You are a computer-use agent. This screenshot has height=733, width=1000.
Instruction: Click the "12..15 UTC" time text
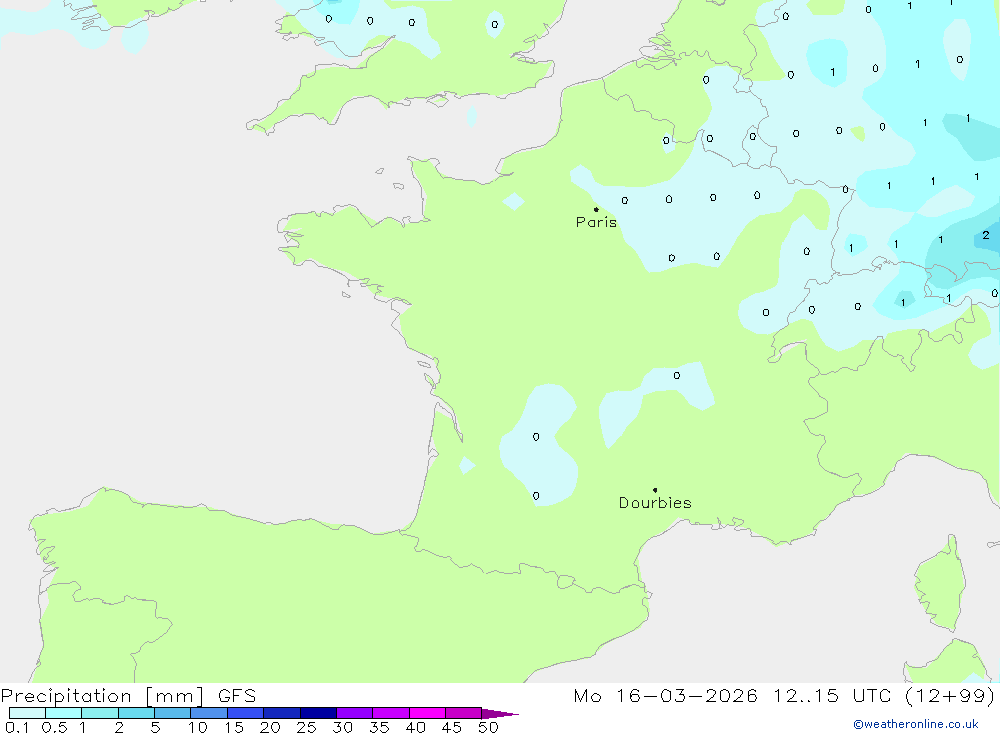tap(832, 696)
